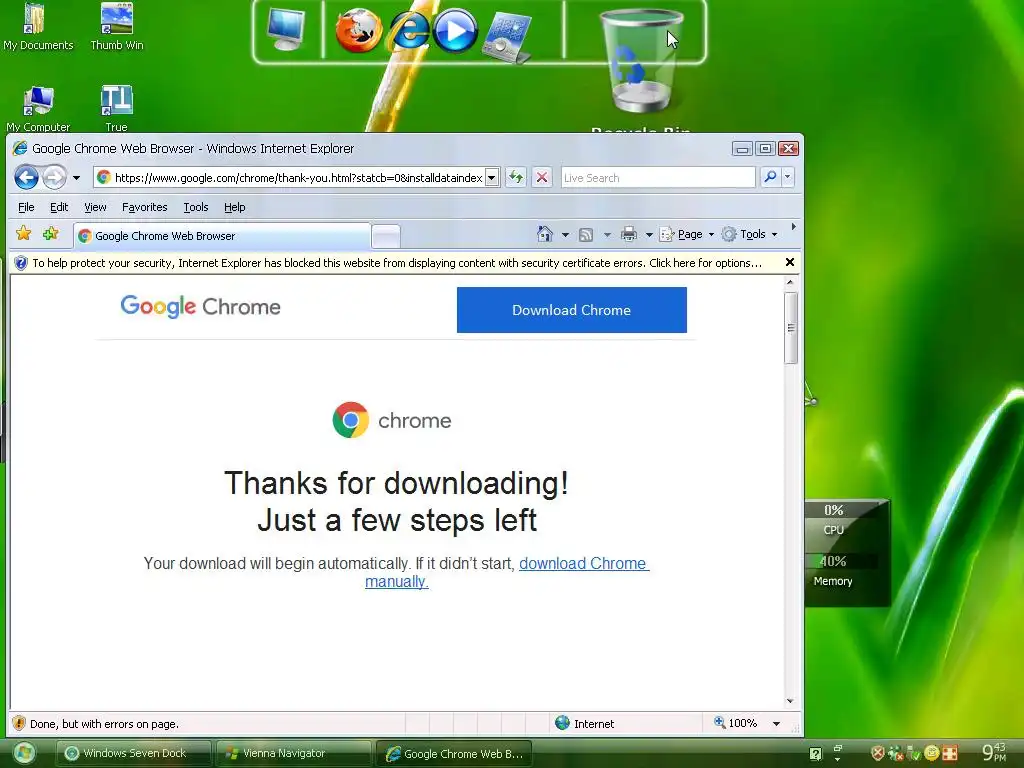Image resolution: width=1024 pixels, height=768 pixels.
Task: Go back with the blue Back arrow
Action: (26, 177)
